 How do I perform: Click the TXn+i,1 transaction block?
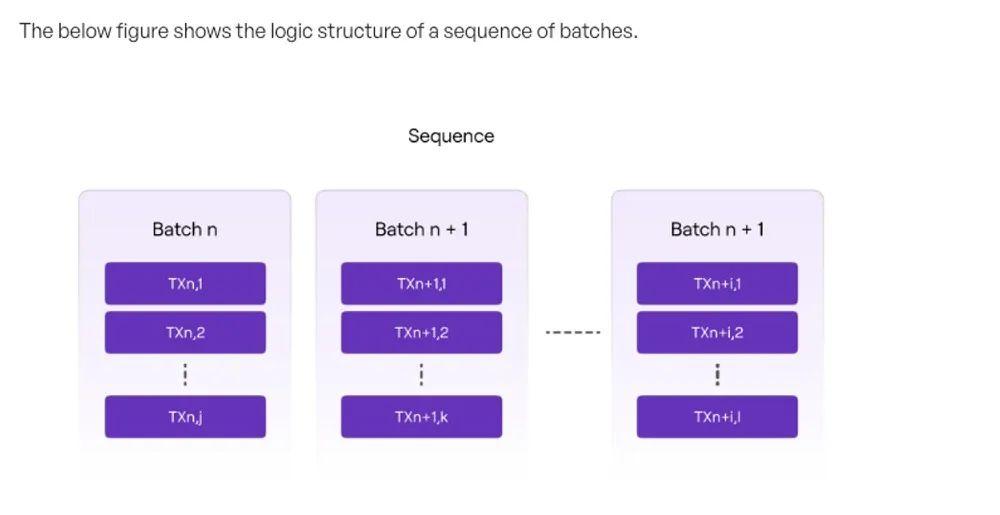717,284
